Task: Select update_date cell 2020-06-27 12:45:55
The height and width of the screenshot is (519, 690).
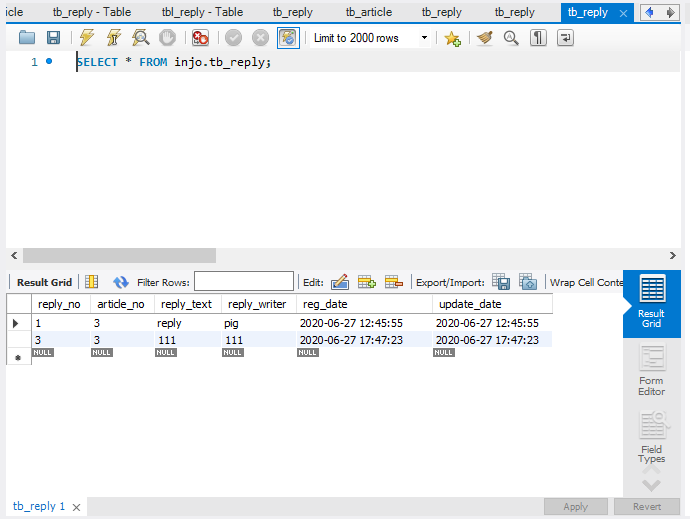Action: pyautogui.click(x=492, y=323)
